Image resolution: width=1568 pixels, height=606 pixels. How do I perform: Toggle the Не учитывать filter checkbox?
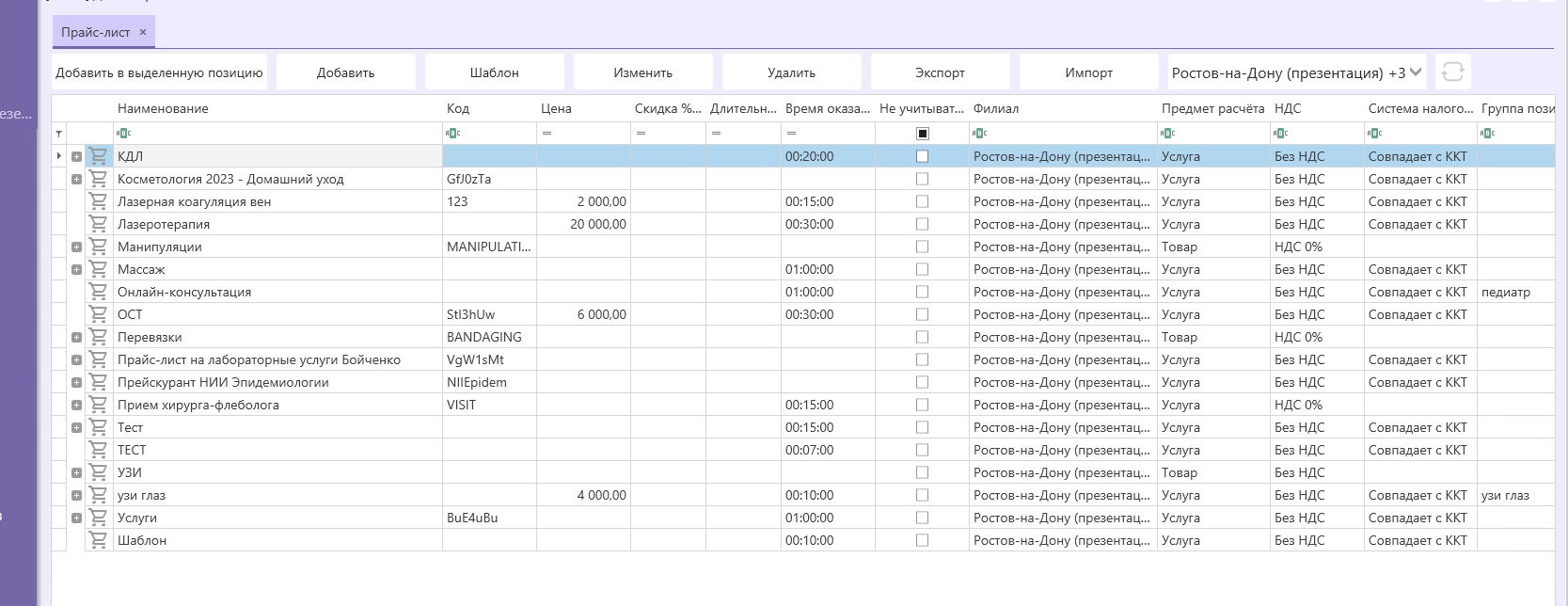[922, 134]
